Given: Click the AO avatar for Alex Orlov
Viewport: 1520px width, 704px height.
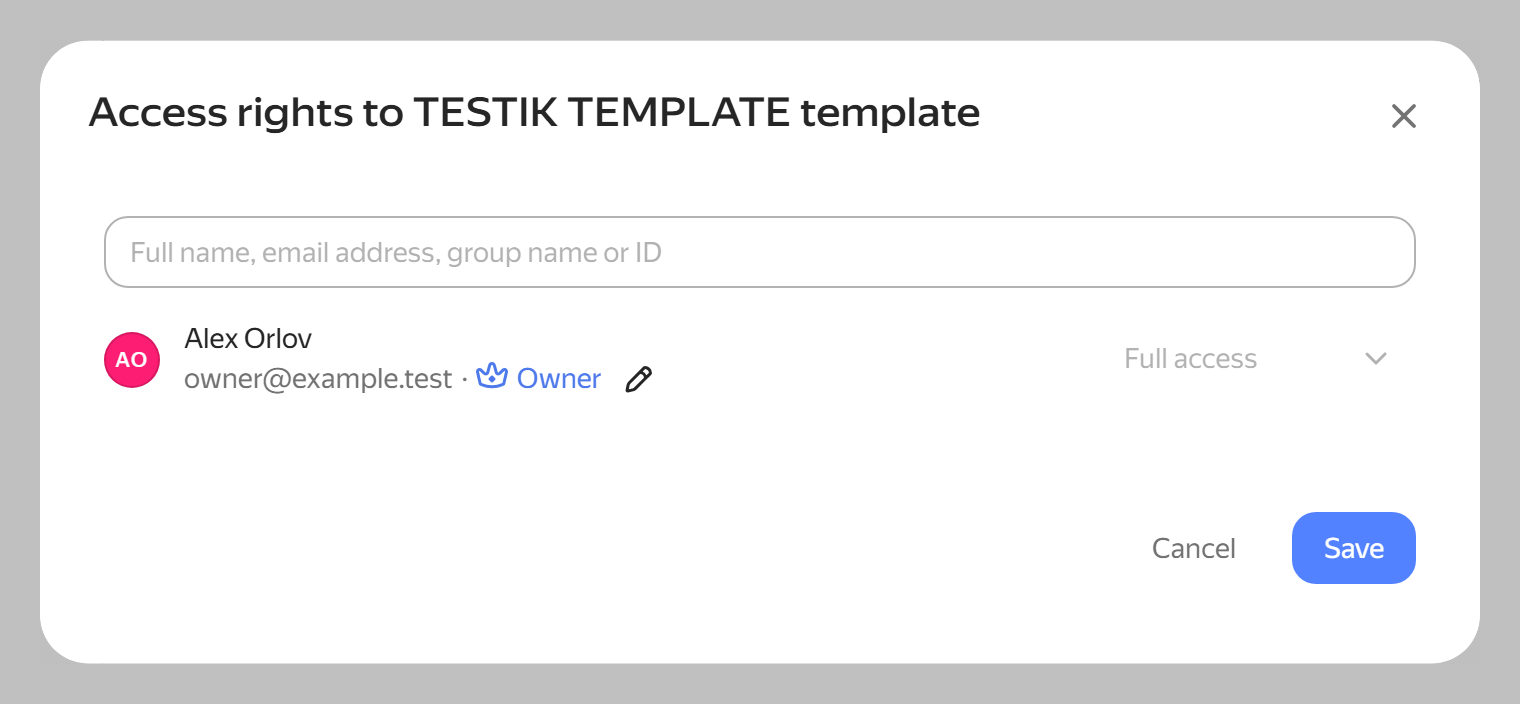Looking at the screenshot, I should click(132, 359).
